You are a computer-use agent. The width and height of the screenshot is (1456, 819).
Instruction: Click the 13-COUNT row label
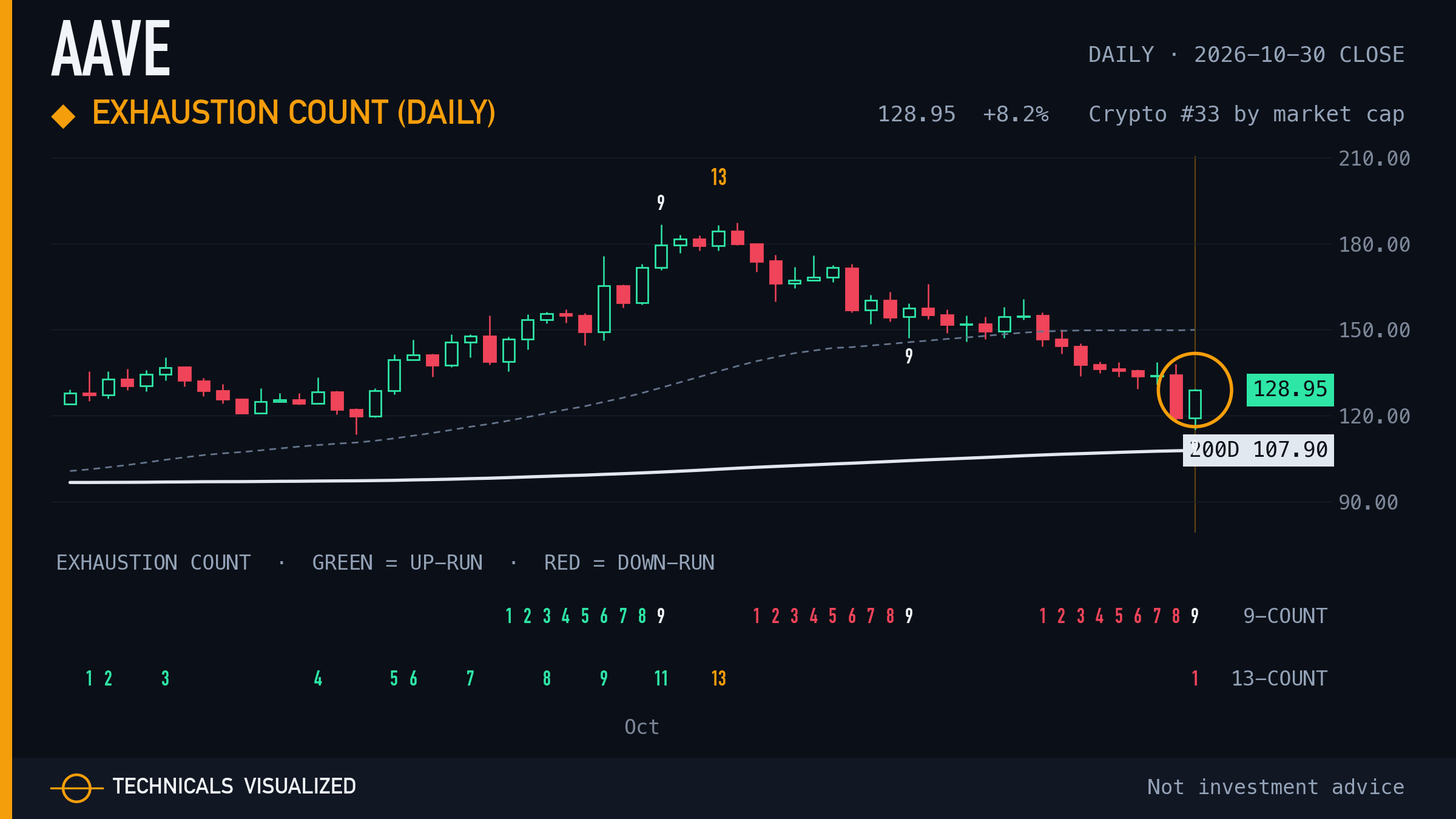click(1279, 679)
